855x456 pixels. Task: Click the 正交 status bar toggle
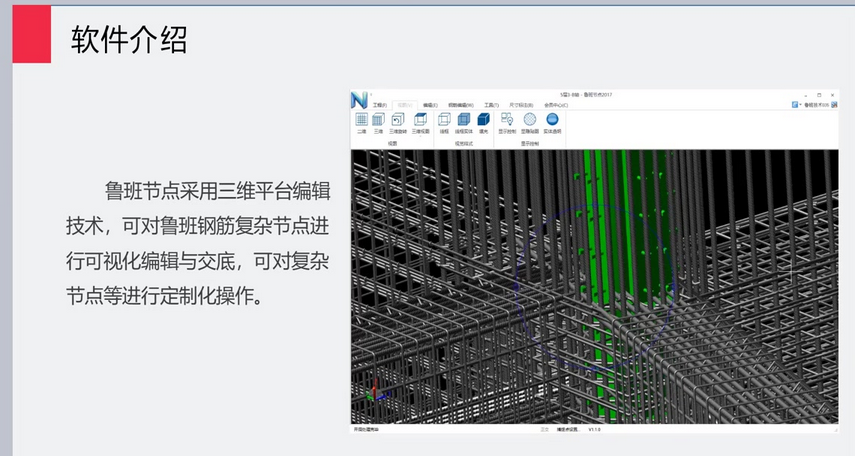pos(544,430)
